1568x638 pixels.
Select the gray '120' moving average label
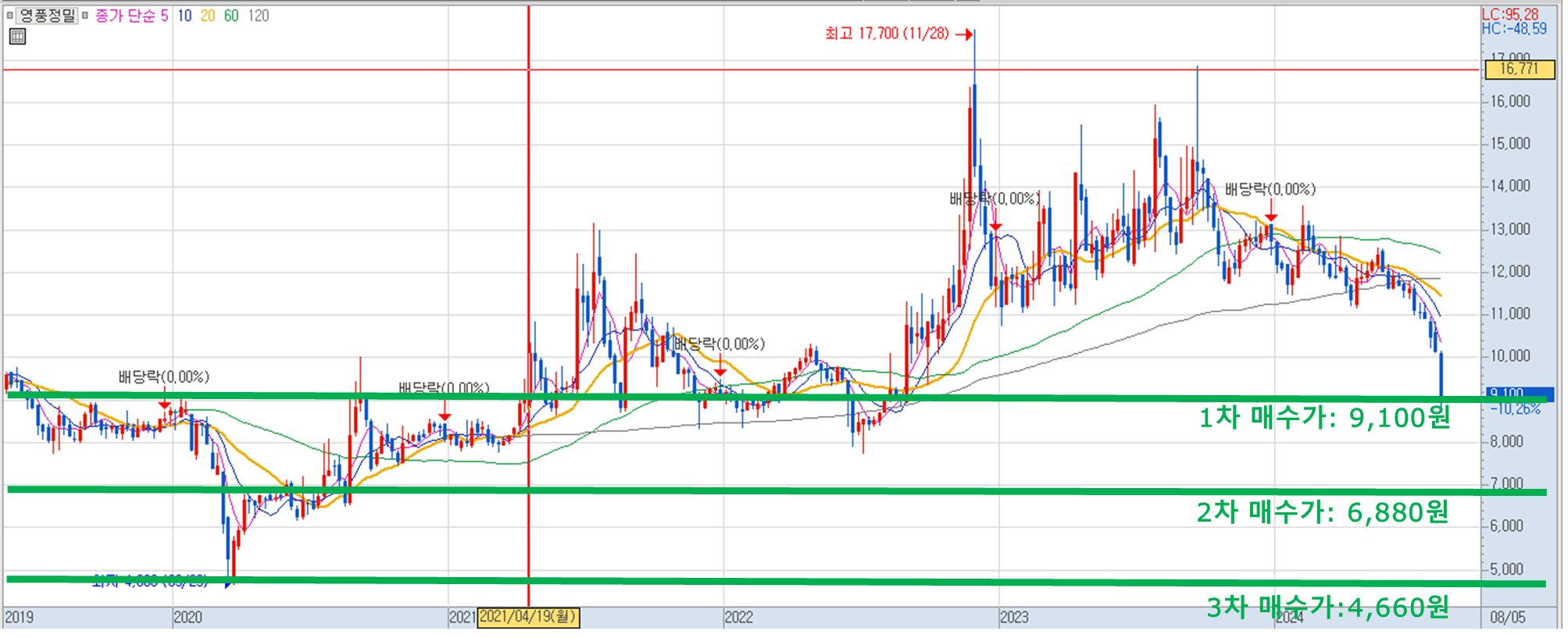pos(259,16)
